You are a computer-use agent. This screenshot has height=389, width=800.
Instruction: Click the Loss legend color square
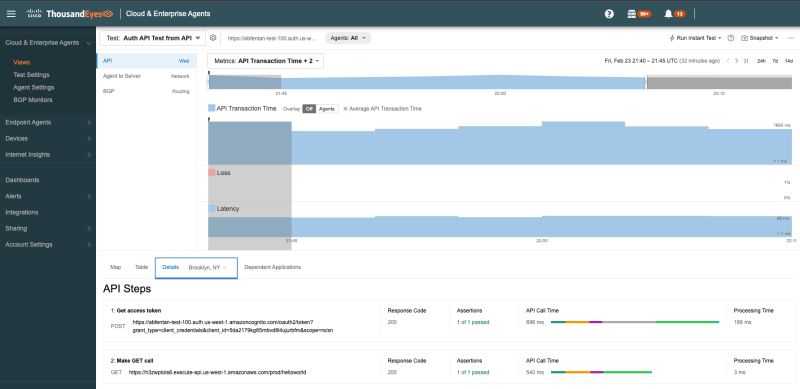212,173
